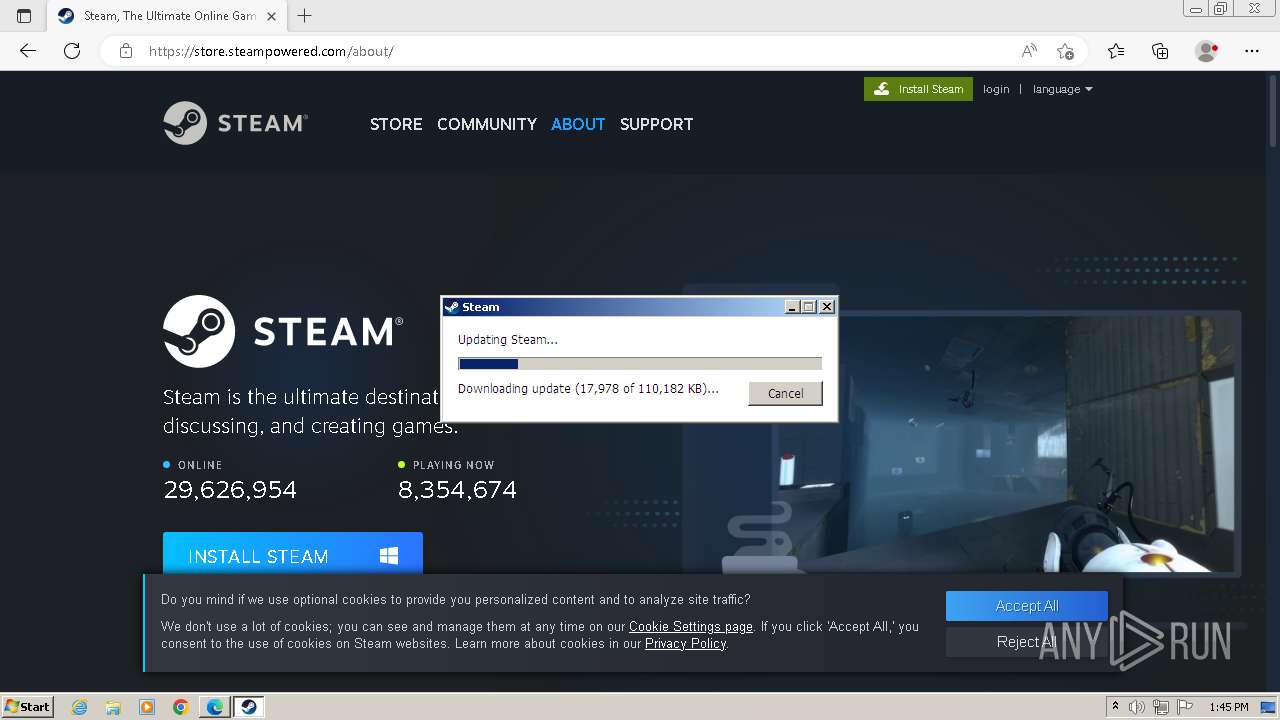Open the volume control tray icon
1280x720 pixels.
(1137, 707)
